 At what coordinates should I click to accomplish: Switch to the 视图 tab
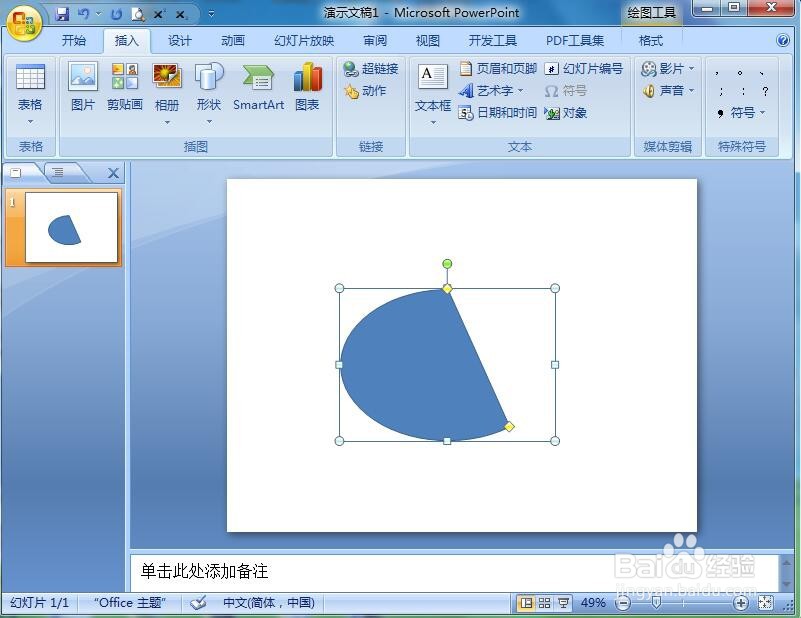(428, 40)
